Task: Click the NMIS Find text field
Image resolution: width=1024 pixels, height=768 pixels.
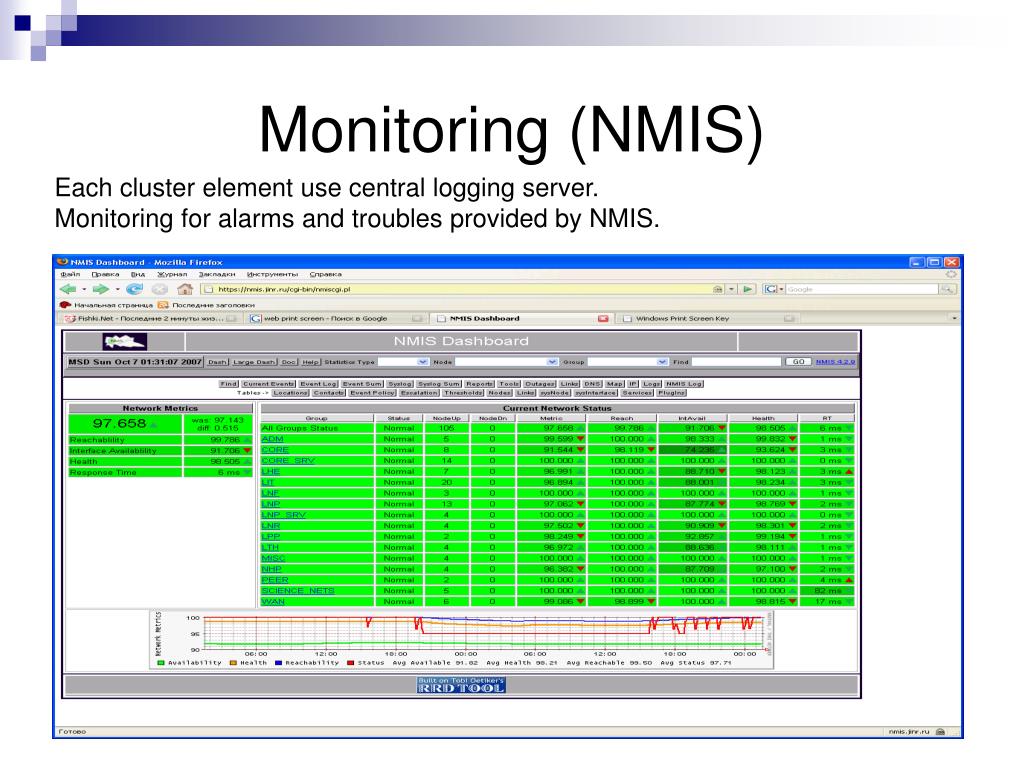Action: pyautogui.click(x=736, y=362)
